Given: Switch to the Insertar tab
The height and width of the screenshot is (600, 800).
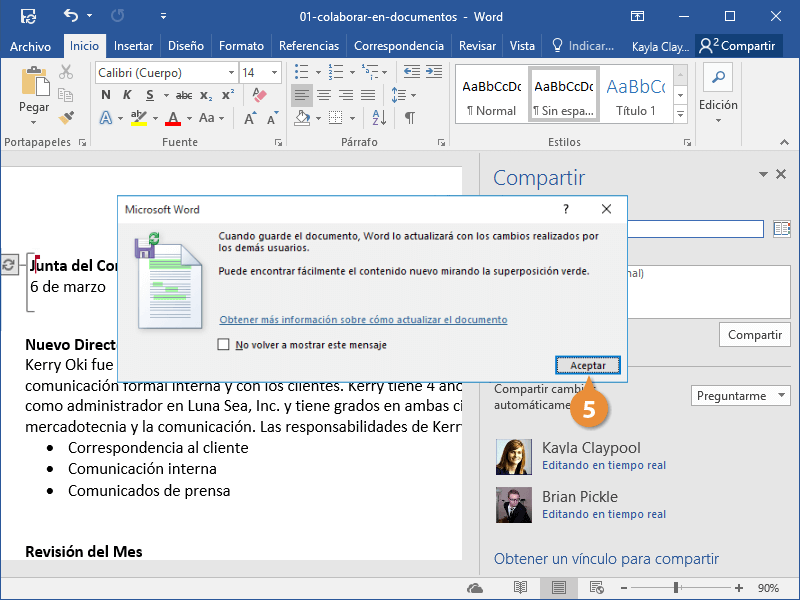Looking at the screenshot, I should (x=133, y=46).
